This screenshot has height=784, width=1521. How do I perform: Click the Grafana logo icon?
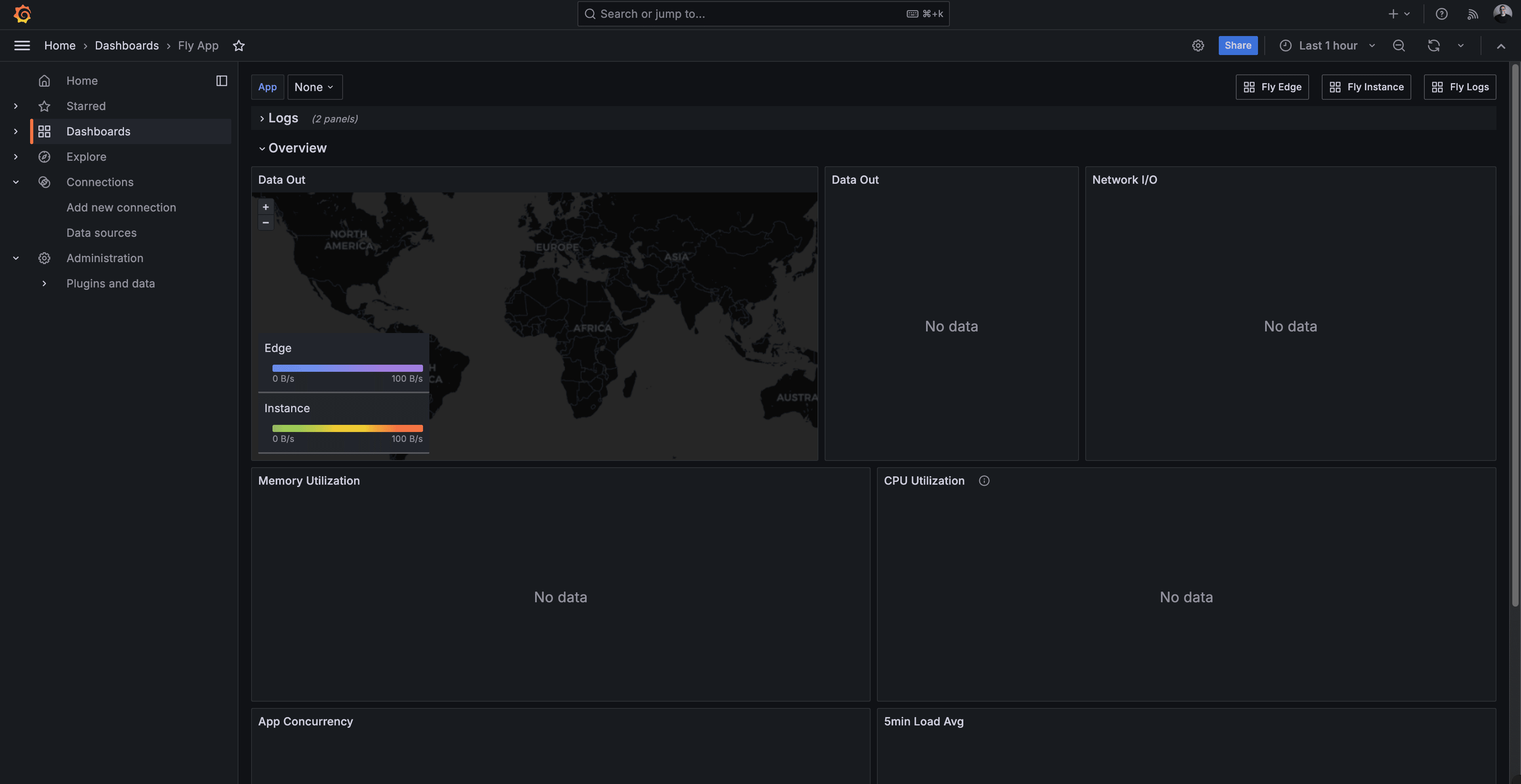[x=23, y=14]
